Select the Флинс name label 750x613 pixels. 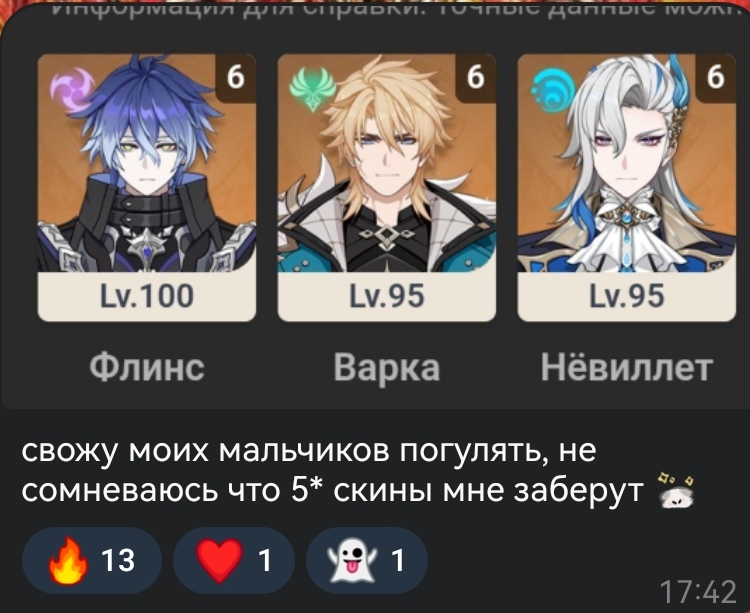click(x=147, y=367)
